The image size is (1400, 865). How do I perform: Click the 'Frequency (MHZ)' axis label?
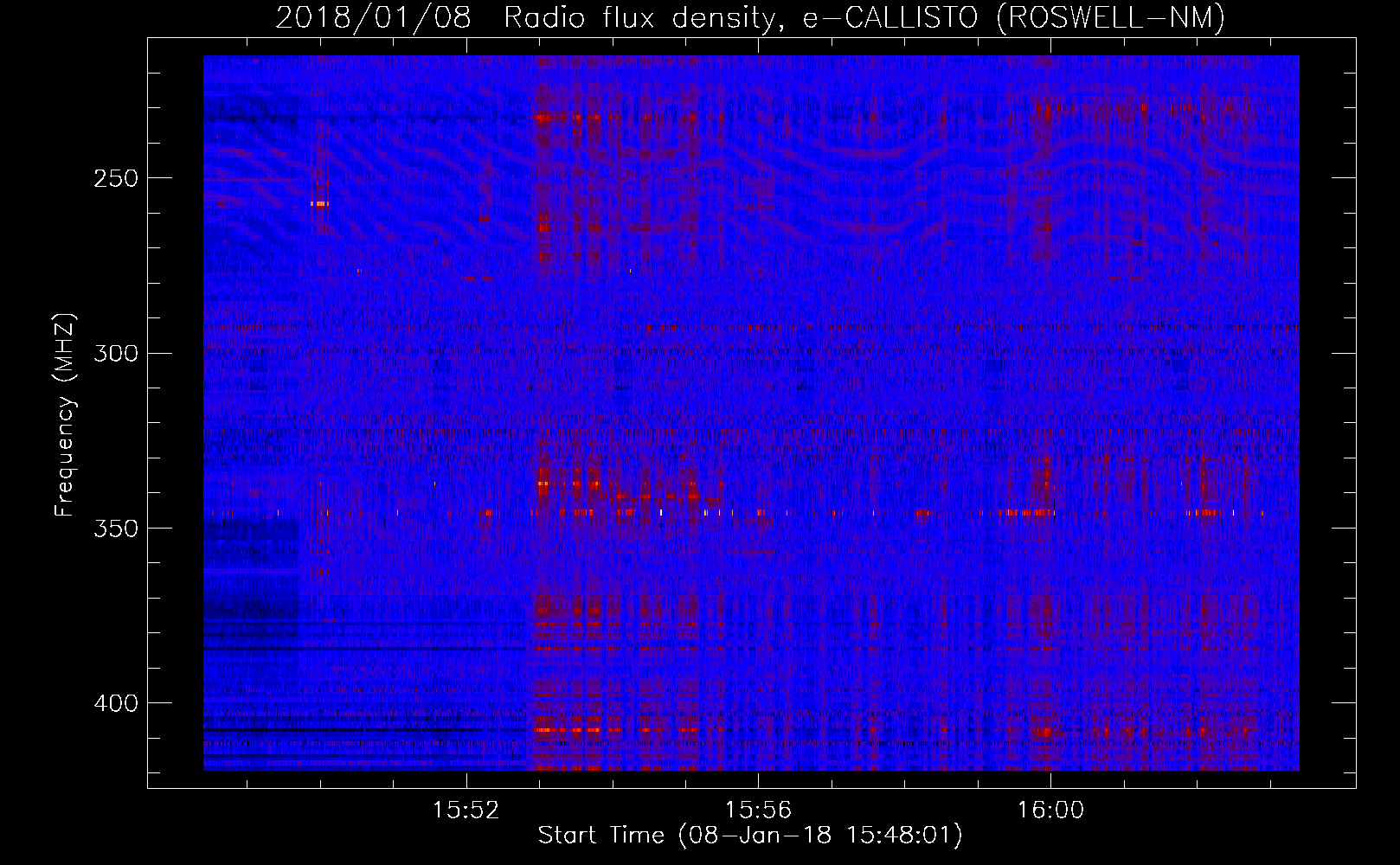65,415
